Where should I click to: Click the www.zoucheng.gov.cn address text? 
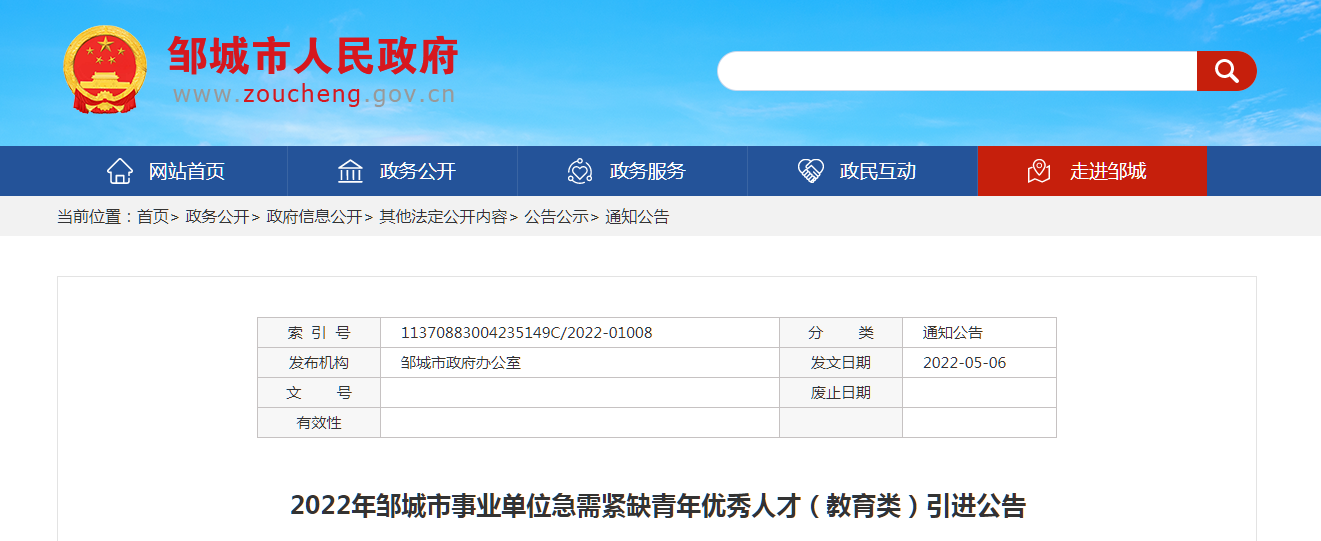pos(314,95)
